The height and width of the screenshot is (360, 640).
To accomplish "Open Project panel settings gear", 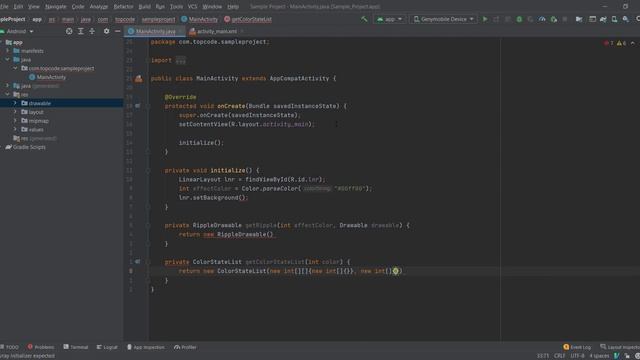I will tap(106, 31).
